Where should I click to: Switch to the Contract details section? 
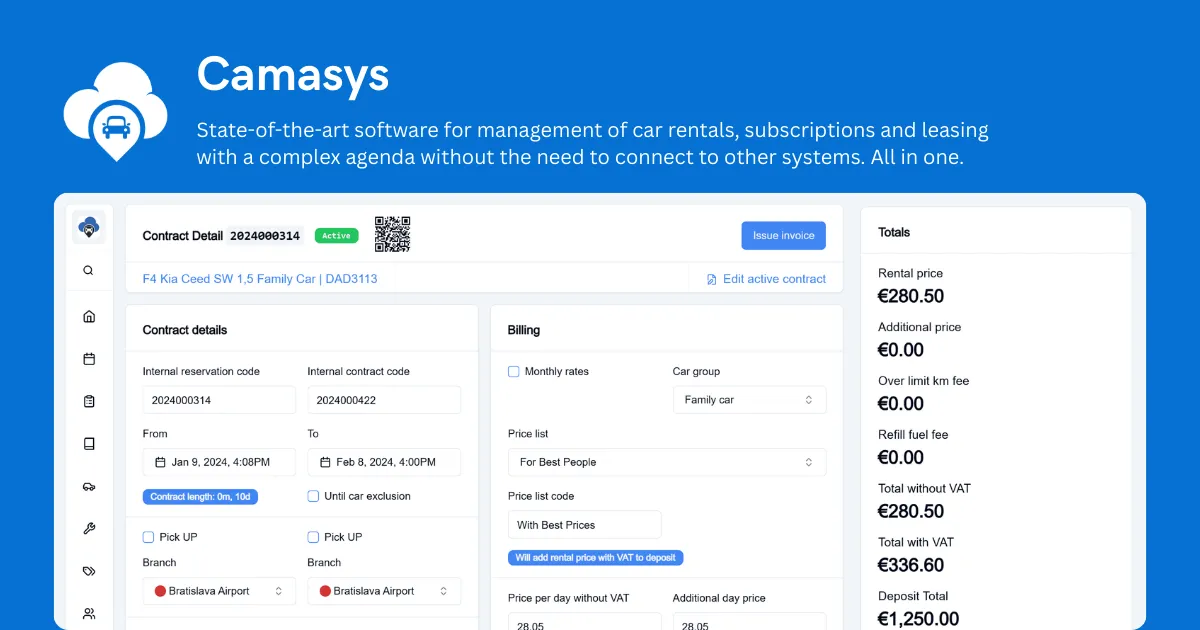(184, 329)
